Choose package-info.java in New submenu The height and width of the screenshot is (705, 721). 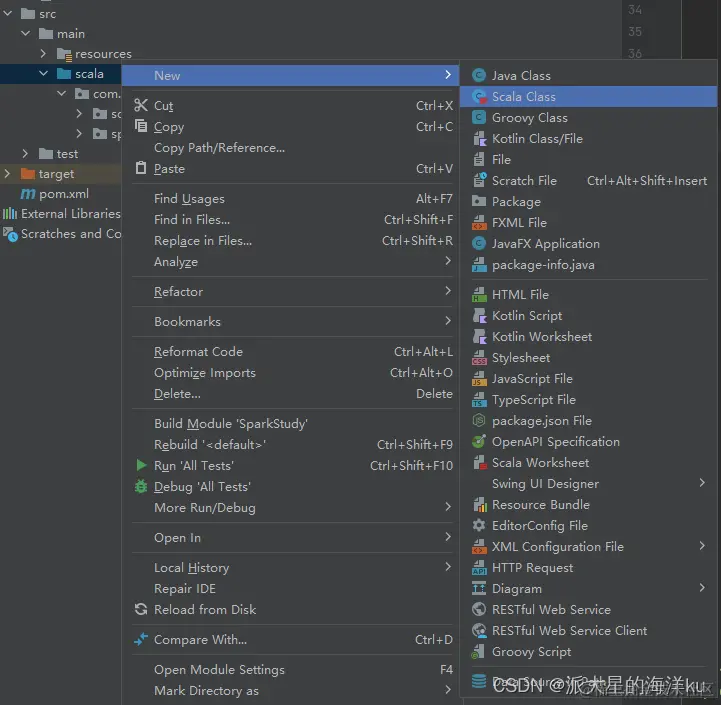[x=588, y=265]
